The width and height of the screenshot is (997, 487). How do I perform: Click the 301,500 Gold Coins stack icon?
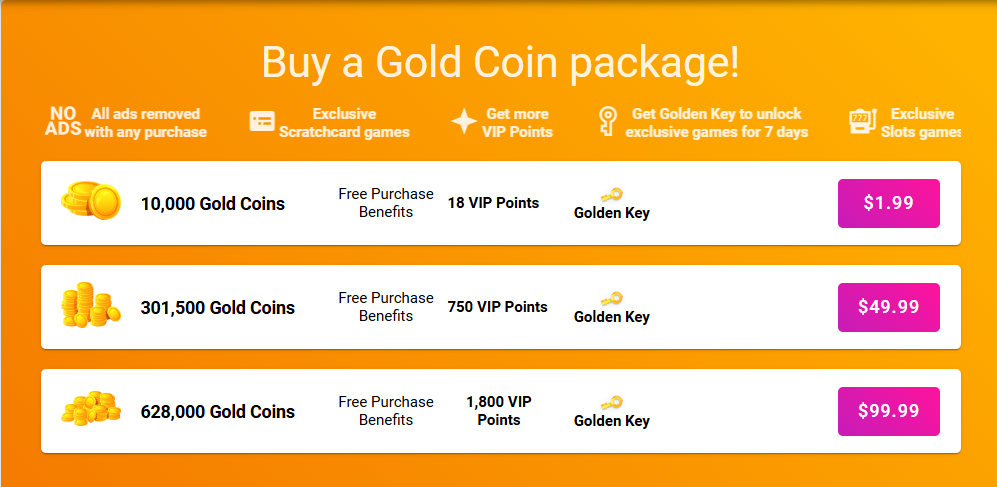[x=90, y=306]
